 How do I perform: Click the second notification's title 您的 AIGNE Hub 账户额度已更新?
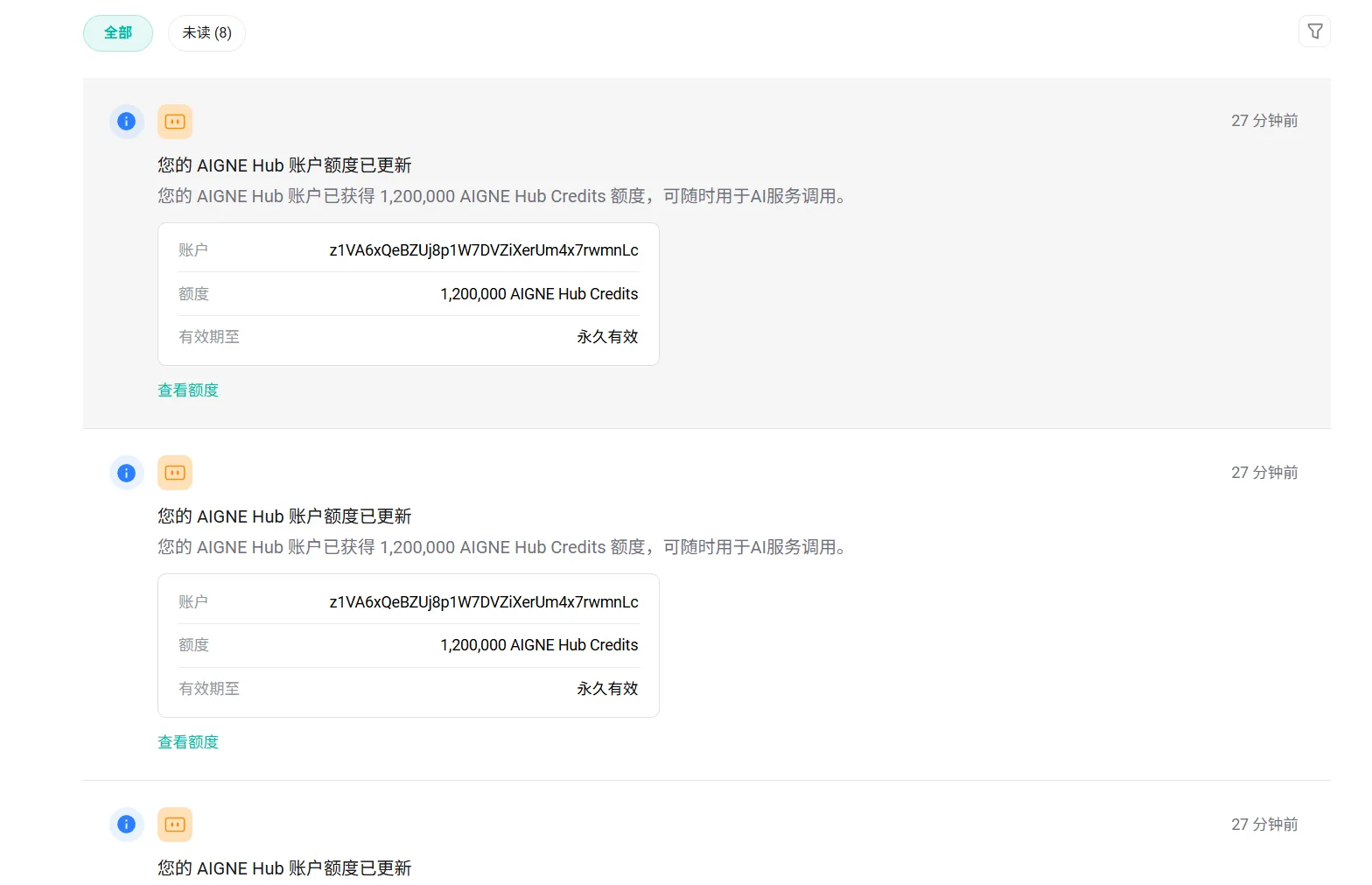tap(284, 516)
